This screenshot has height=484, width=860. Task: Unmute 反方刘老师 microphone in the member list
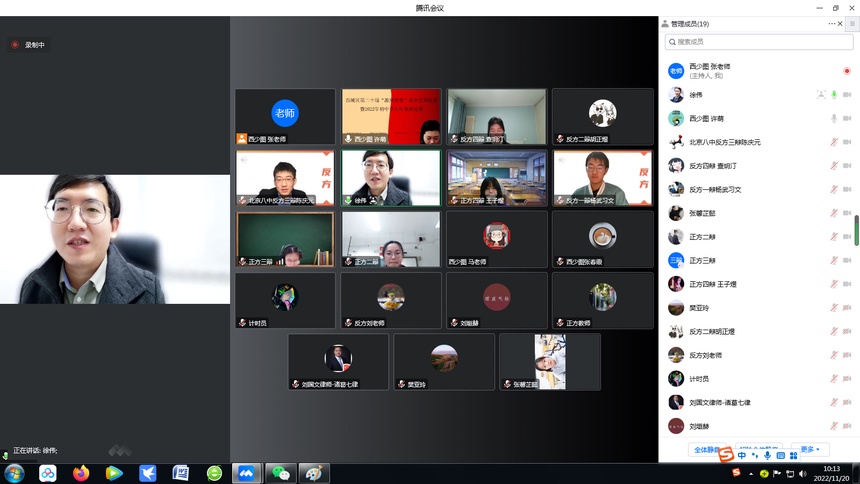pyautogui.click(x=834, y=354)
